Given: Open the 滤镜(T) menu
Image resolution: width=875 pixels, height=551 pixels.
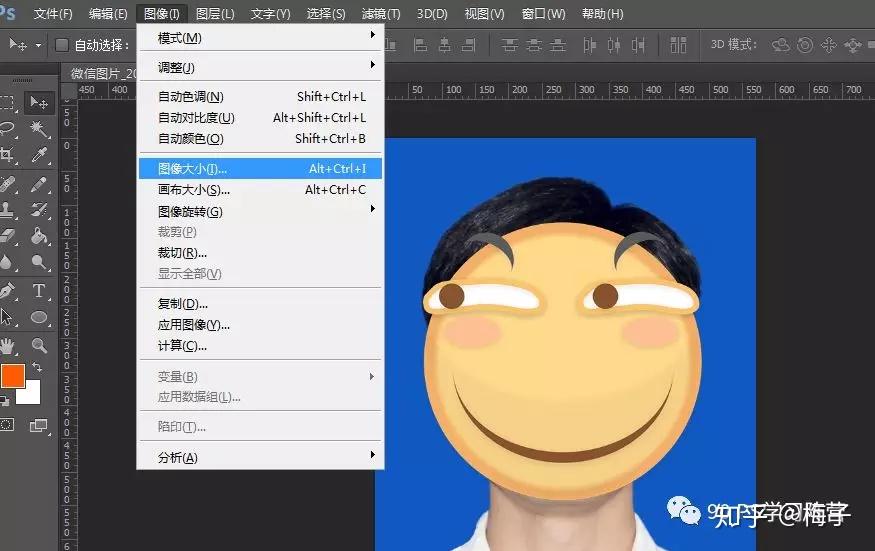Looking at the screenshot, I should 381,13.
